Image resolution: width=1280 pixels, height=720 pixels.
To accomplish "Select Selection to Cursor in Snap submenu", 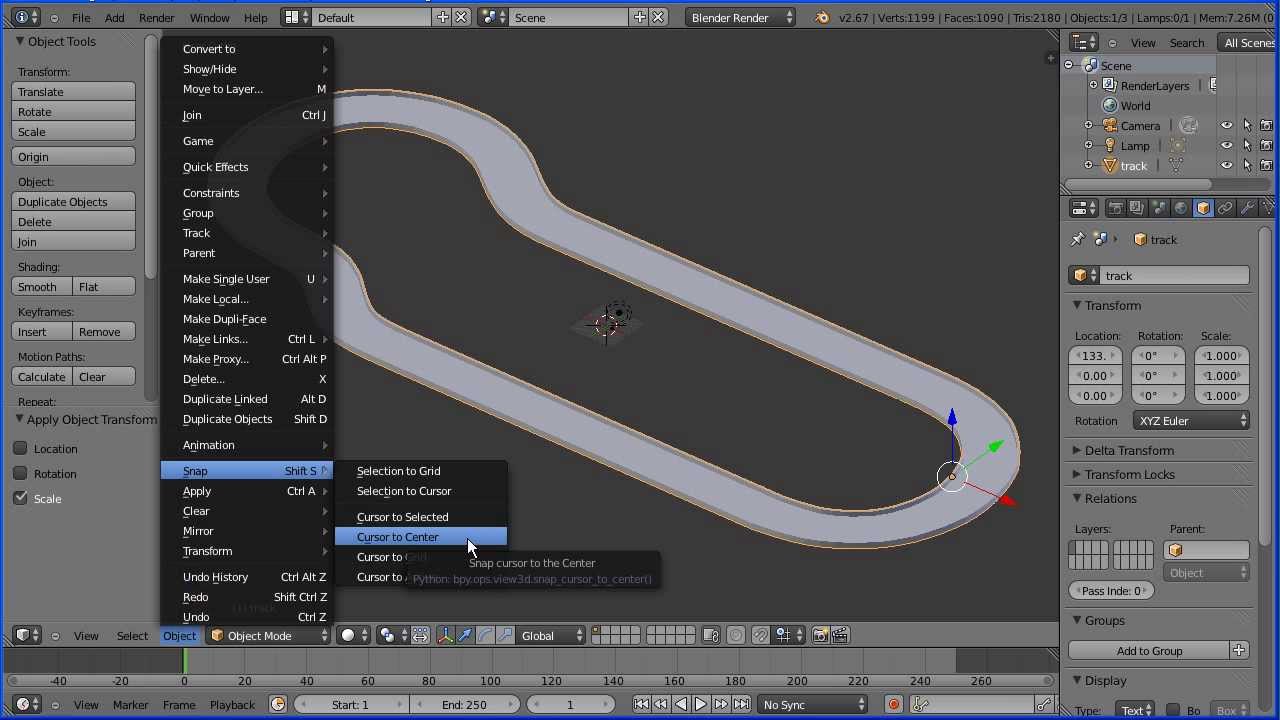I will tap(404, 491).
